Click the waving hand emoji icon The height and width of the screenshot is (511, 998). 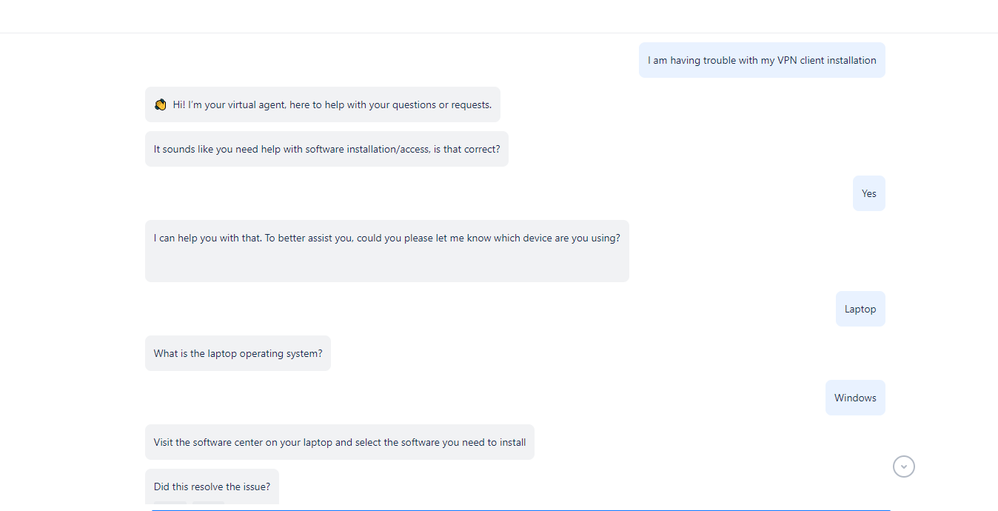pos(160,104)
